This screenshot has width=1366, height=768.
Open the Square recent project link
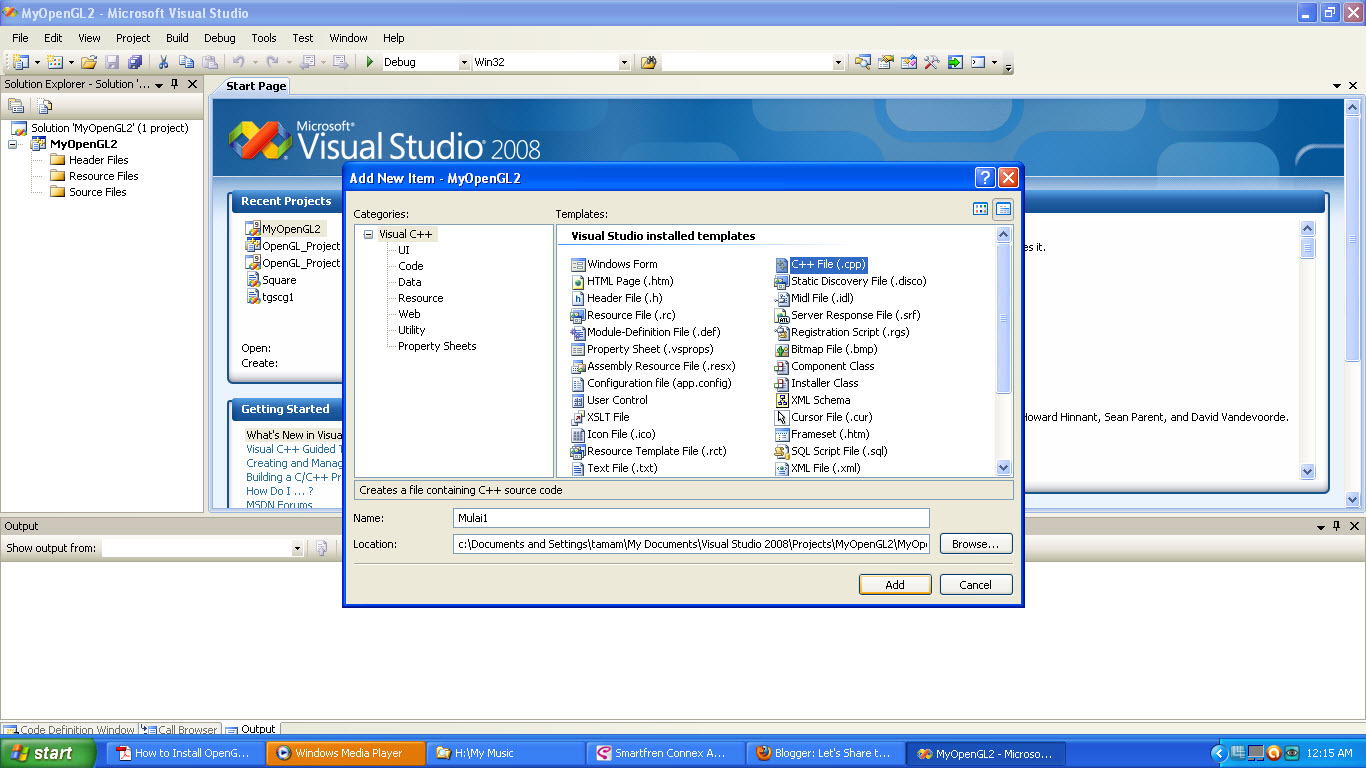coord(279,280)
